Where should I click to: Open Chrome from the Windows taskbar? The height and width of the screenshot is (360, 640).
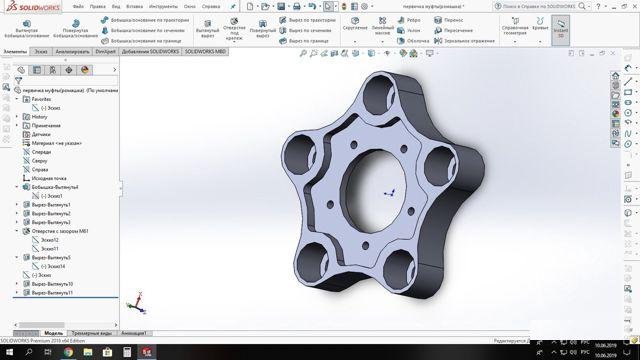pyautogui.click(x=68, y=352)
